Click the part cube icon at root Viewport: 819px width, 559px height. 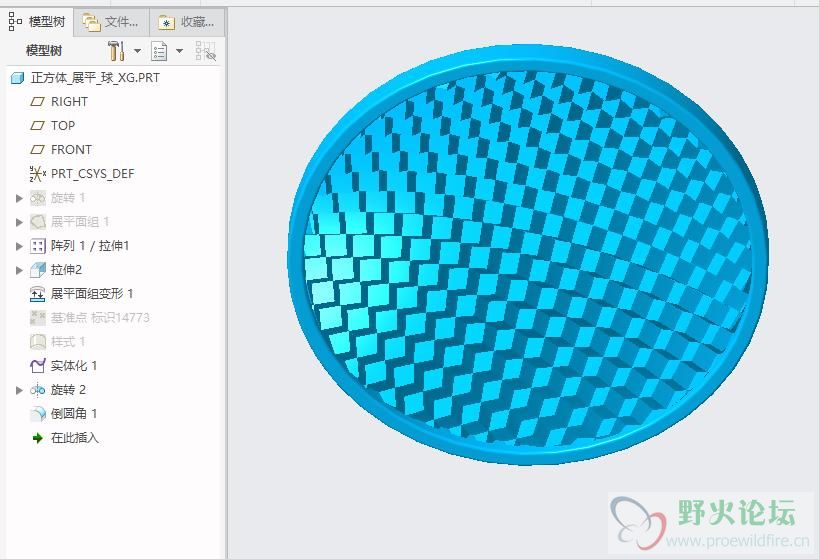[x=18, y=78]
